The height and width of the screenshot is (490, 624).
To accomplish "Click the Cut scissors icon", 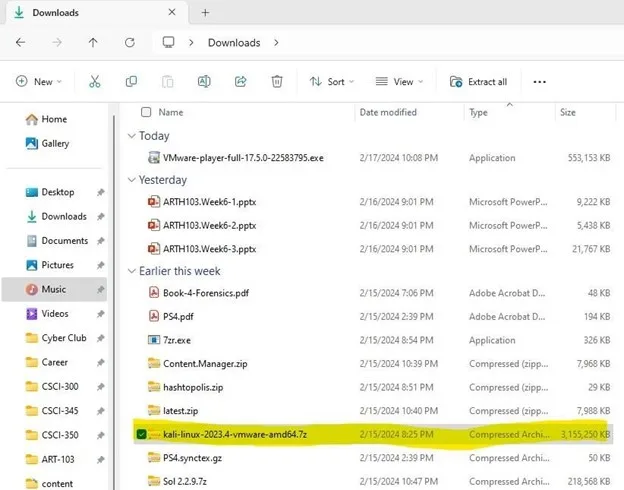I will click(94, 82).
